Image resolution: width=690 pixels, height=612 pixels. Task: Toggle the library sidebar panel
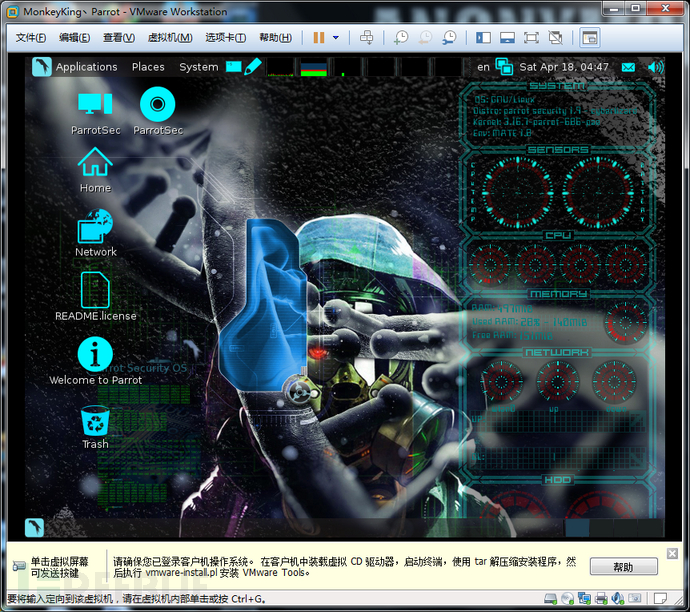[x=483, y=38]
